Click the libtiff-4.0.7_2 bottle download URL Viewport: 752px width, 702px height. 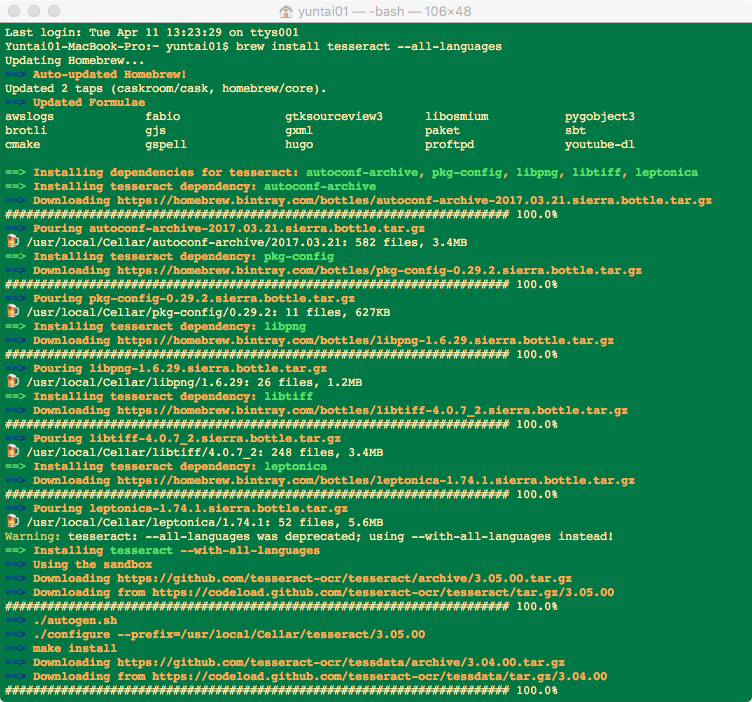[x=372, y=410]
